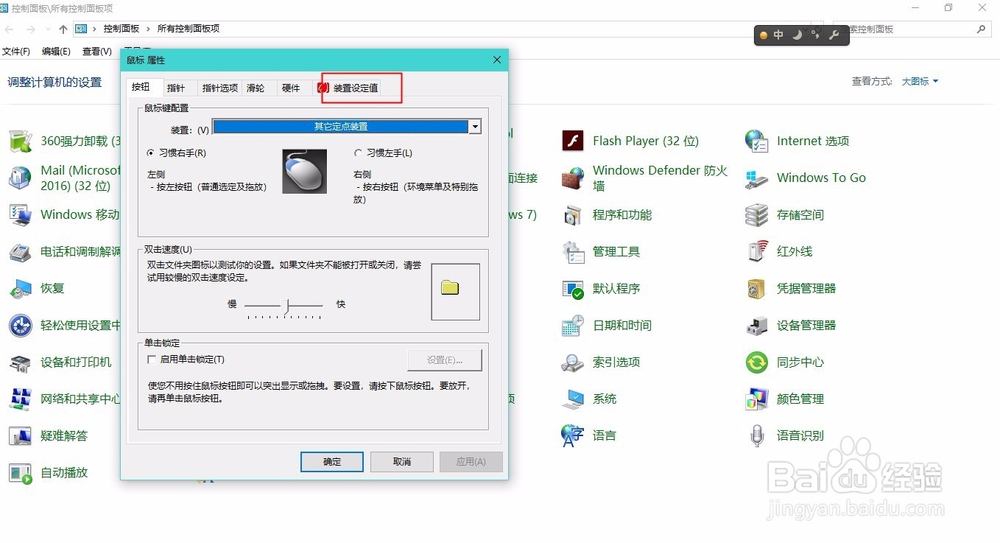Open 自动播放 autoplay icon
1000x543 pixels.
20,473
